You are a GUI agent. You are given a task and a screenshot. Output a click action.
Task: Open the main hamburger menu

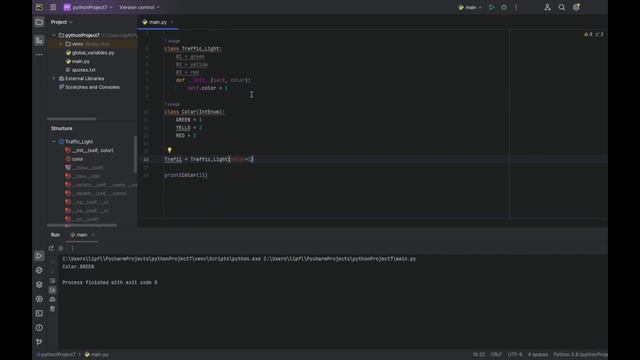tap(53, 7)
